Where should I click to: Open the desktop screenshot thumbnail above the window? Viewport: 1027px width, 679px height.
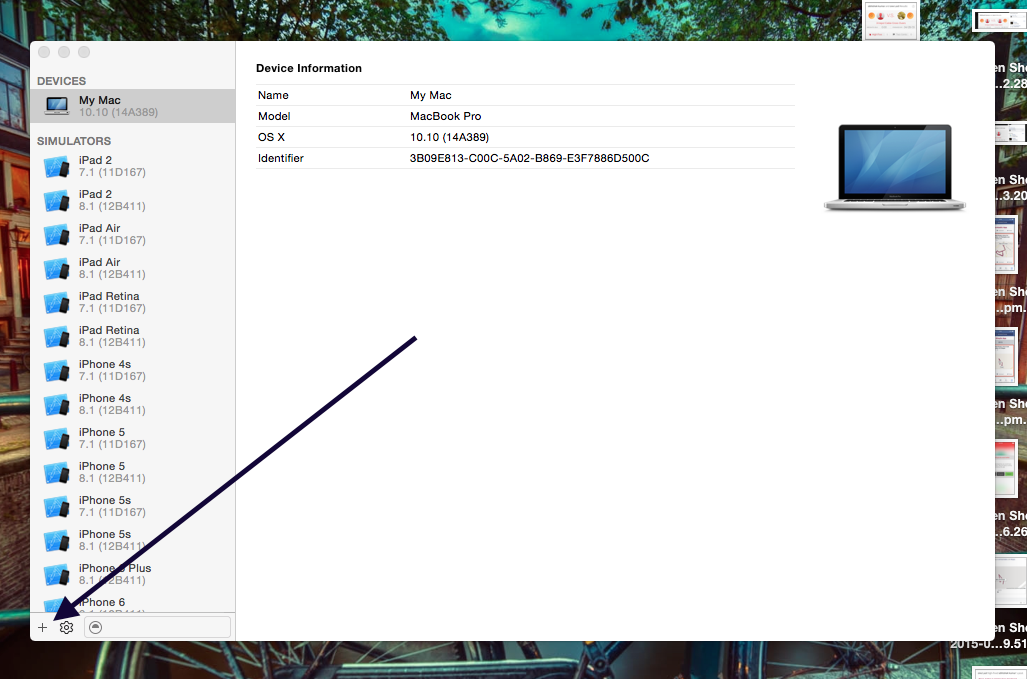pyautogui.click(x=891, y=20)
